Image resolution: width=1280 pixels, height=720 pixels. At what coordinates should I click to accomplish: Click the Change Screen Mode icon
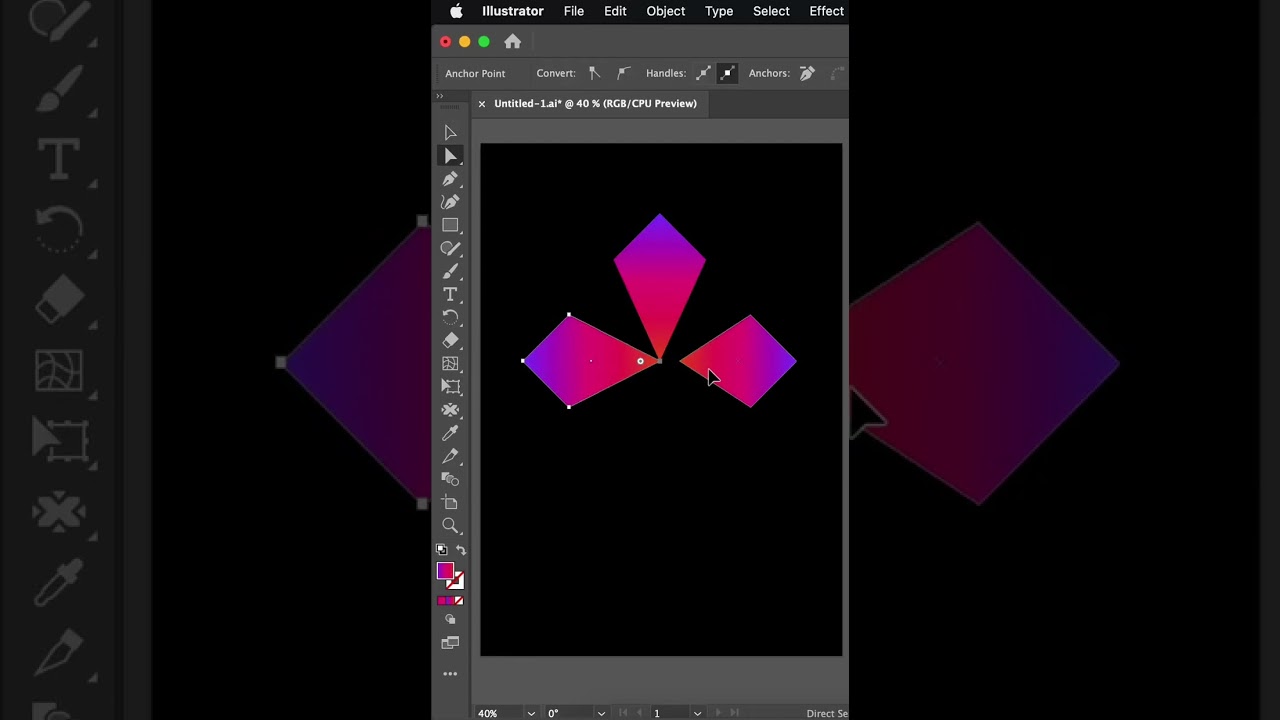coord(450,643)
